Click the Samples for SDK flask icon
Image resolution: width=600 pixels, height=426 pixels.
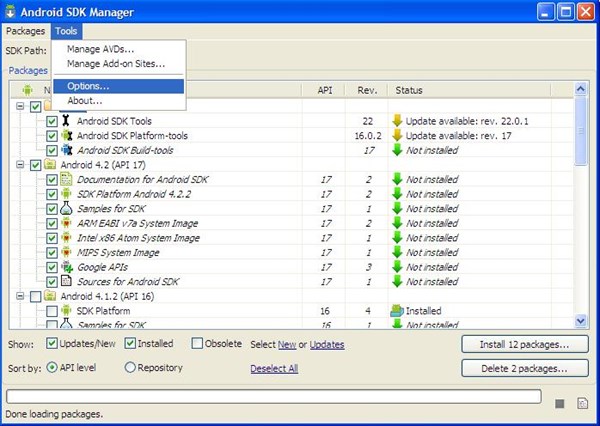click(x=68, y=209)
